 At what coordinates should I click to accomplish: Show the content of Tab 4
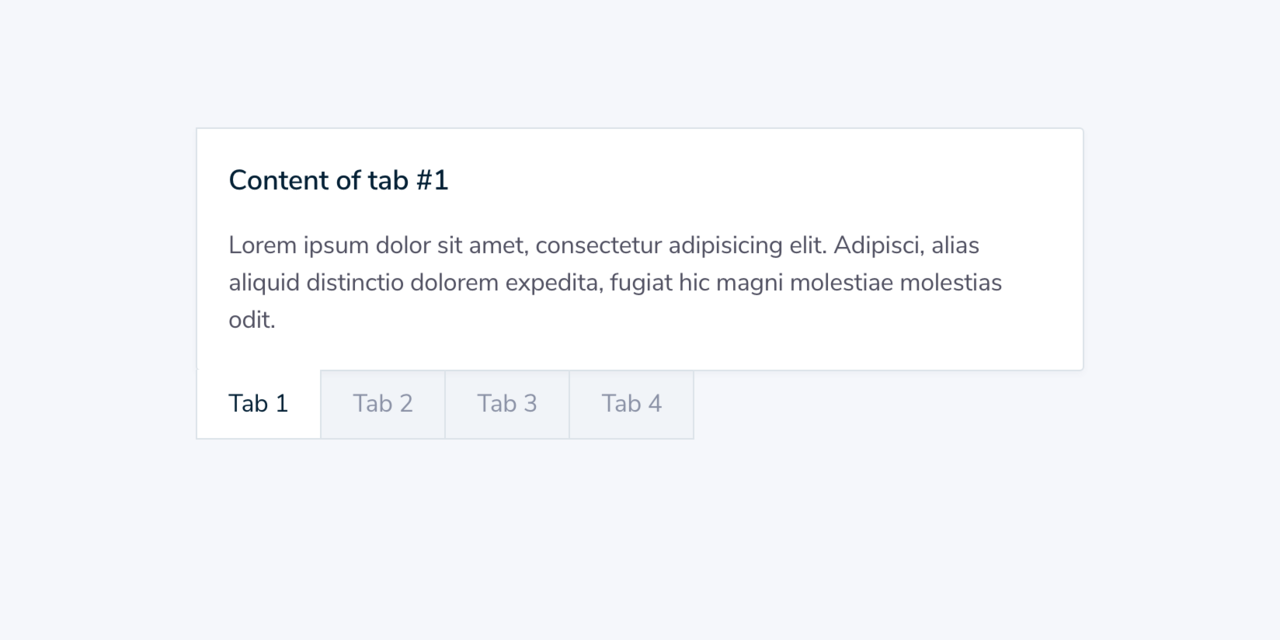[631, 404]
